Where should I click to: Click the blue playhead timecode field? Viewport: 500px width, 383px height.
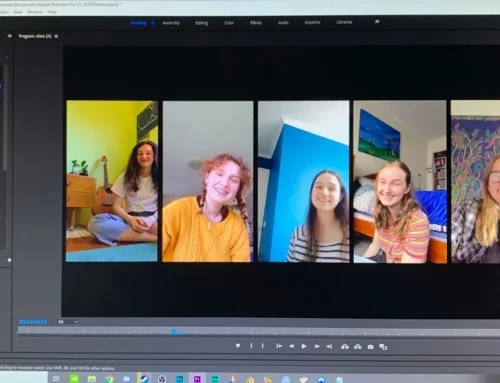[33, 322]
